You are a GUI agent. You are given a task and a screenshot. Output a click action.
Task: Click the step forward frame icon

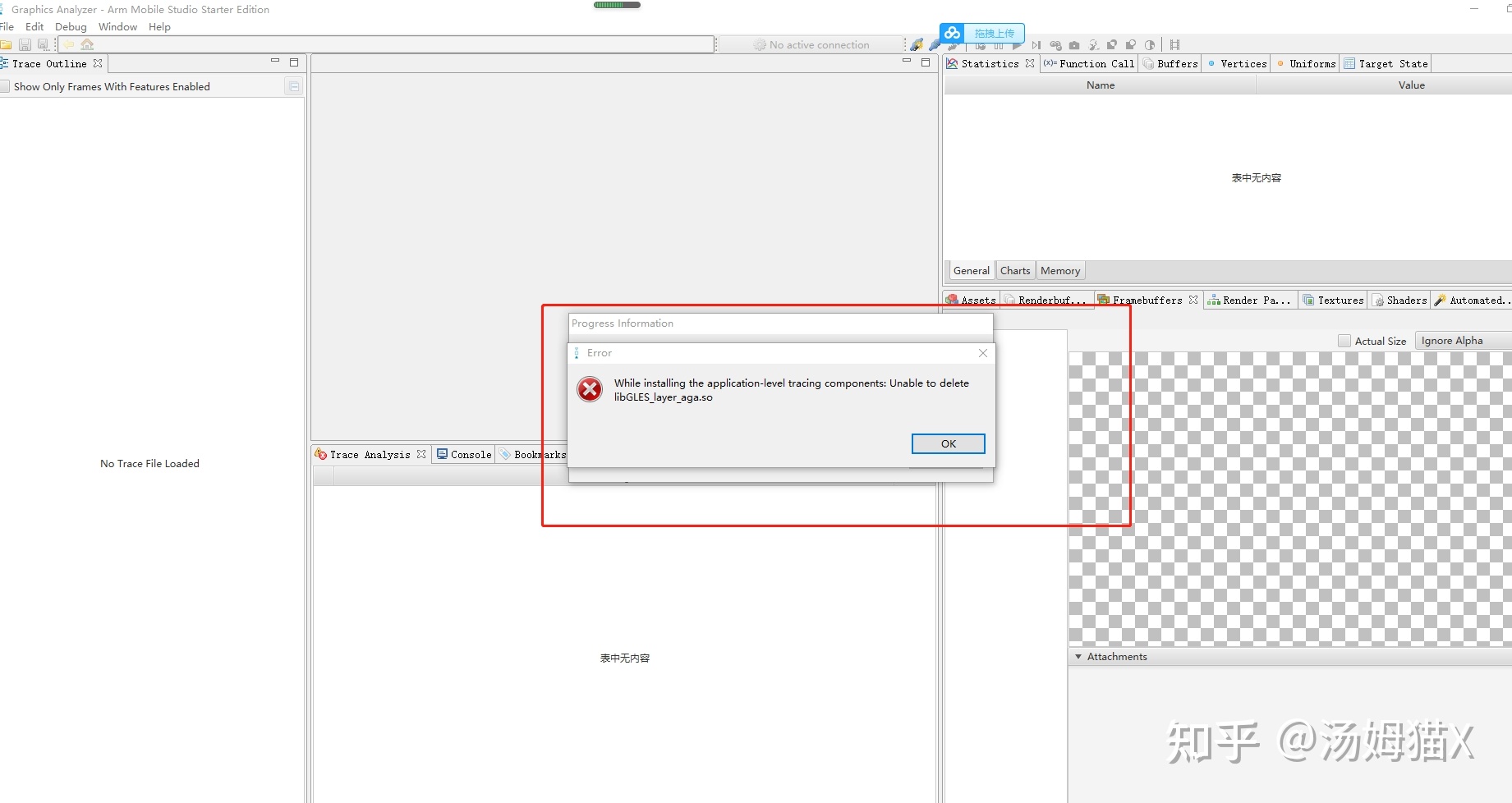[x=1036, y=45]
